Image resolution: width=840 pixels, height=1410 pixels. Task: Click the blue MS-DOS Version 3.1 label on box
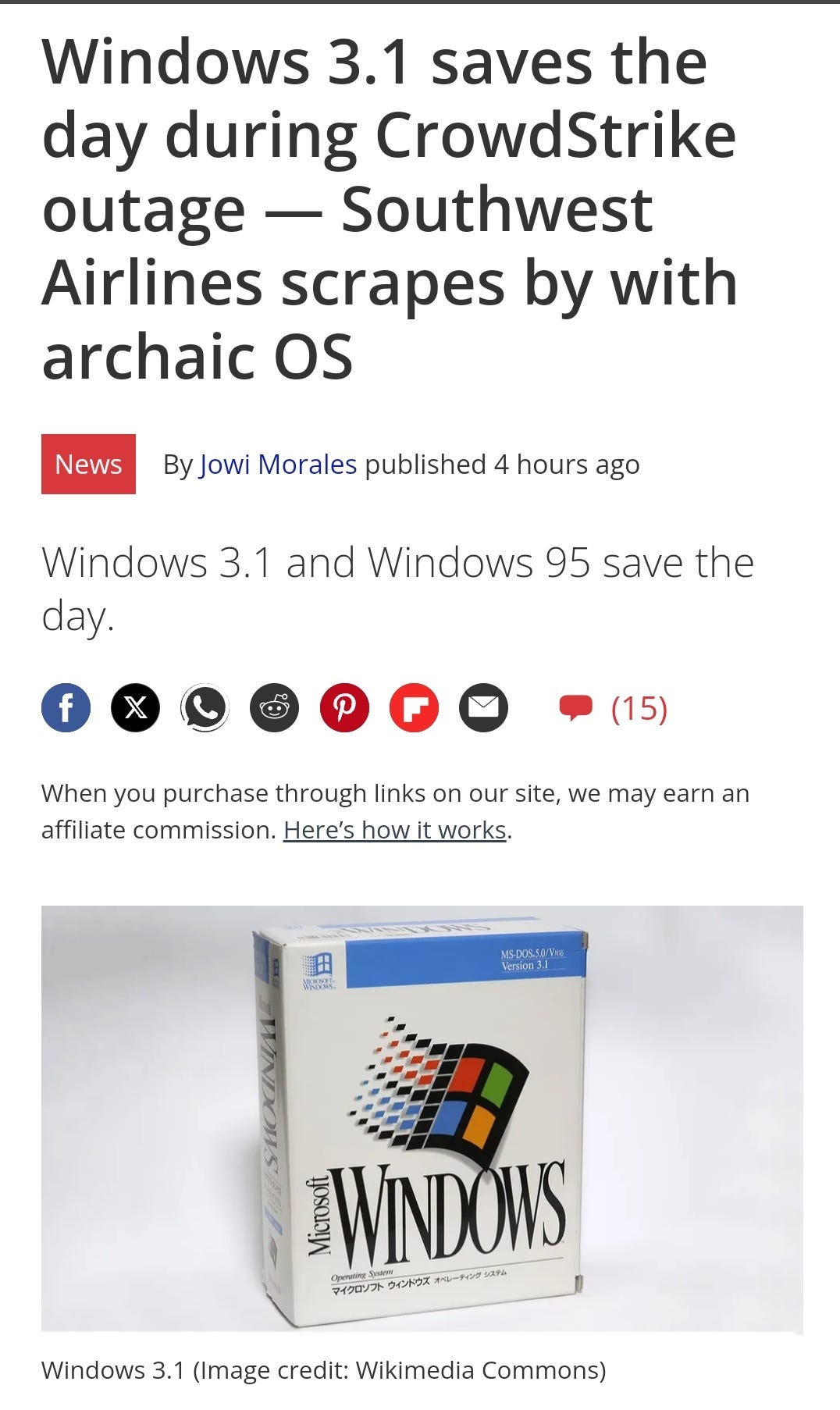coord(465,960)
